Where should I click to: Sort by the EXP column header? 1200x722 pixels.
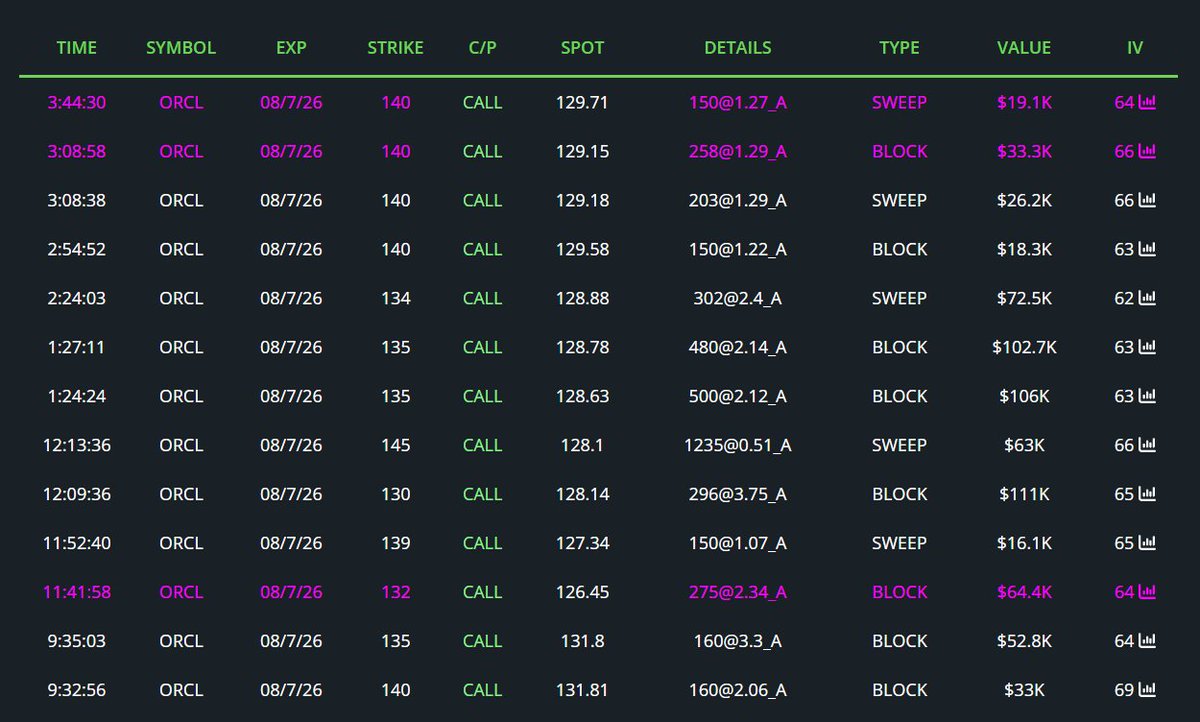tap(291, 47)
